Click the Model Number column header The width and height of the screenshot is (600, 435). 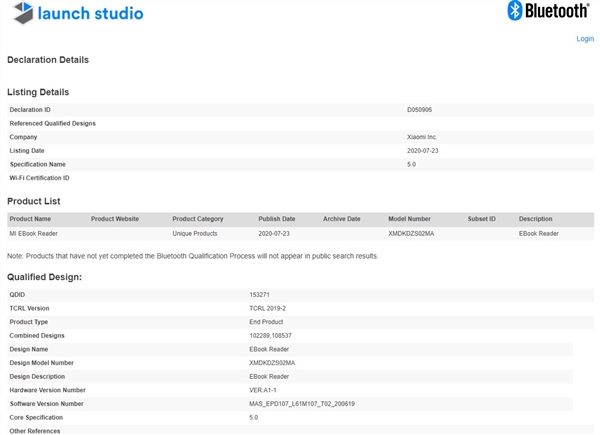409,219
